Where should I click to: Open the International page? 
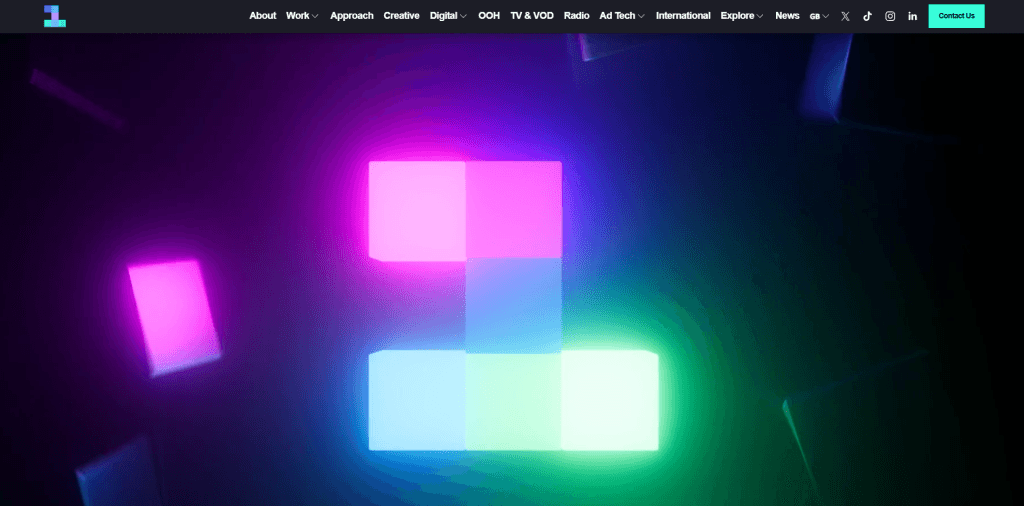point(683,16)
